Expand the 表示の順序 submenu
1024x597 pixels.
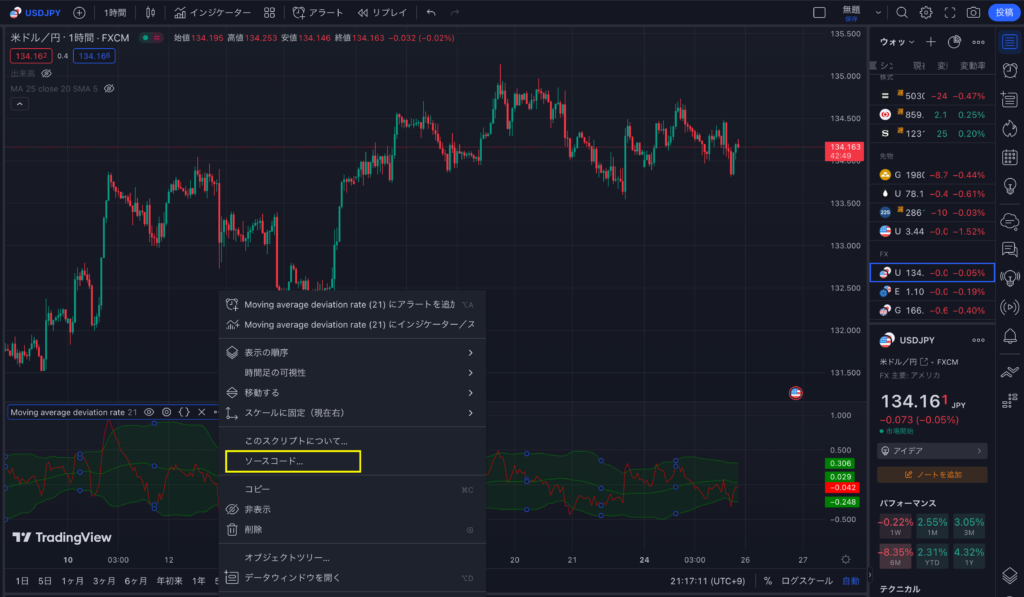pyautogui.click(x=352, y=353)
